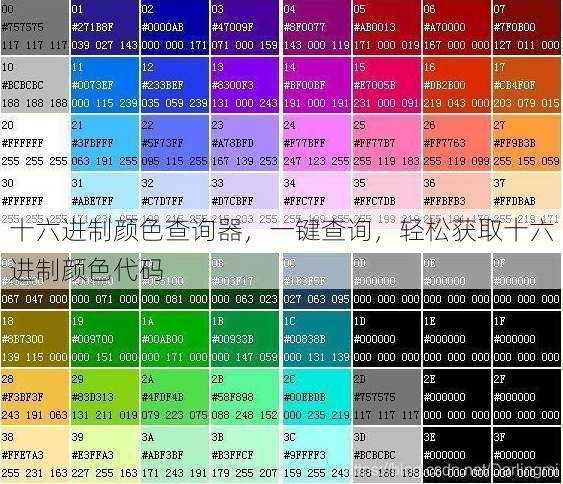The width and height of the screenshot is (563, 484).
Task: Select the red swatch #A70000
Action: [x=456, y=27]
